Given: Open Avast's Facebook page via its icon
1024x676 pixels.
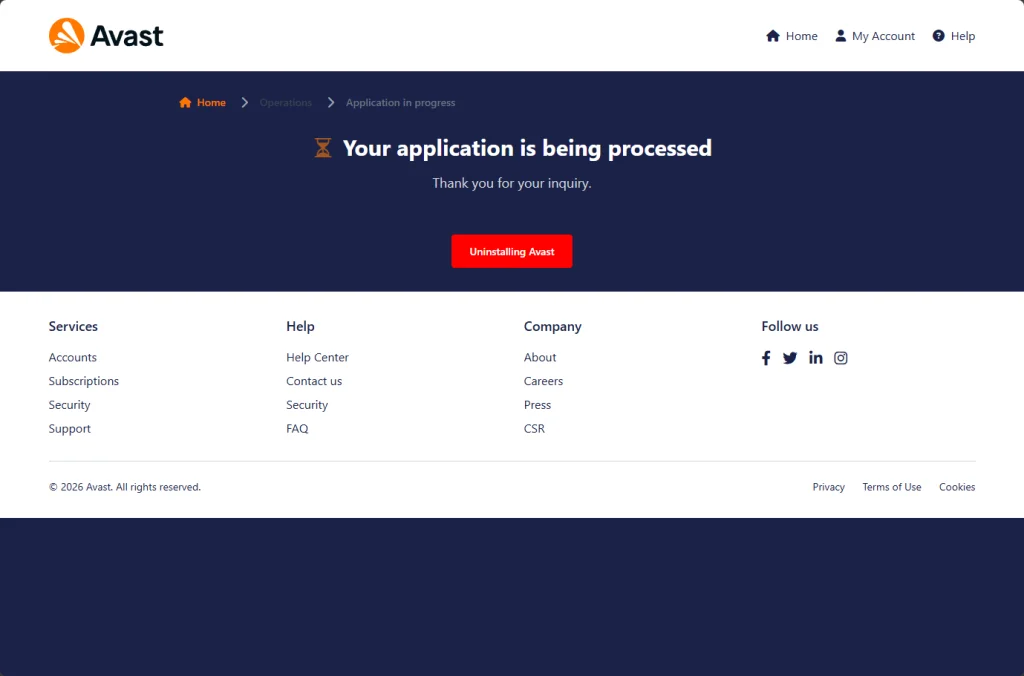Looking at the screenshot, I should [x=766, y=357].
